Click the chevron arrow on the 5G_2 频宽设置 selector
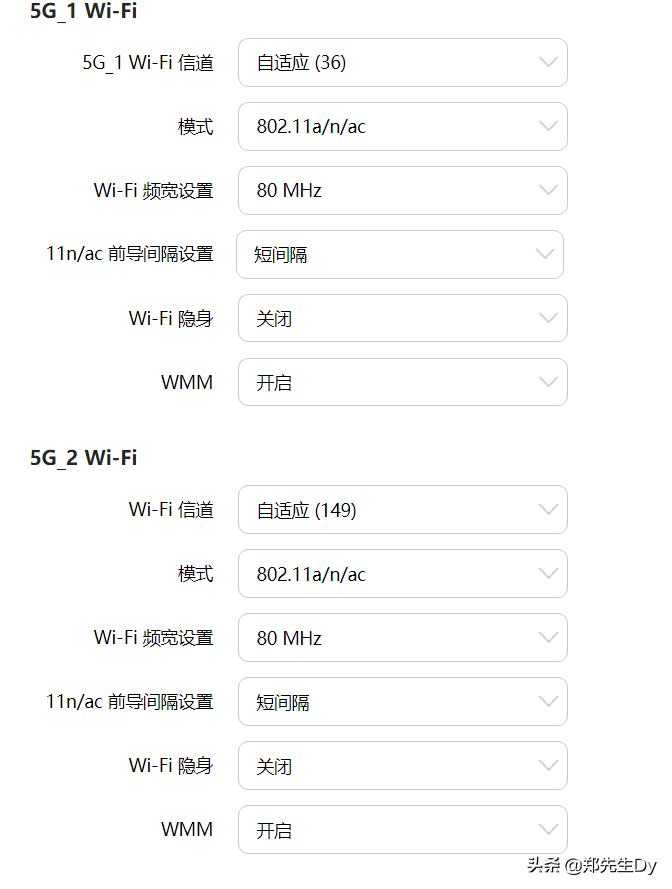The width and height of the screenshot is (672, 889). point(547,638)
